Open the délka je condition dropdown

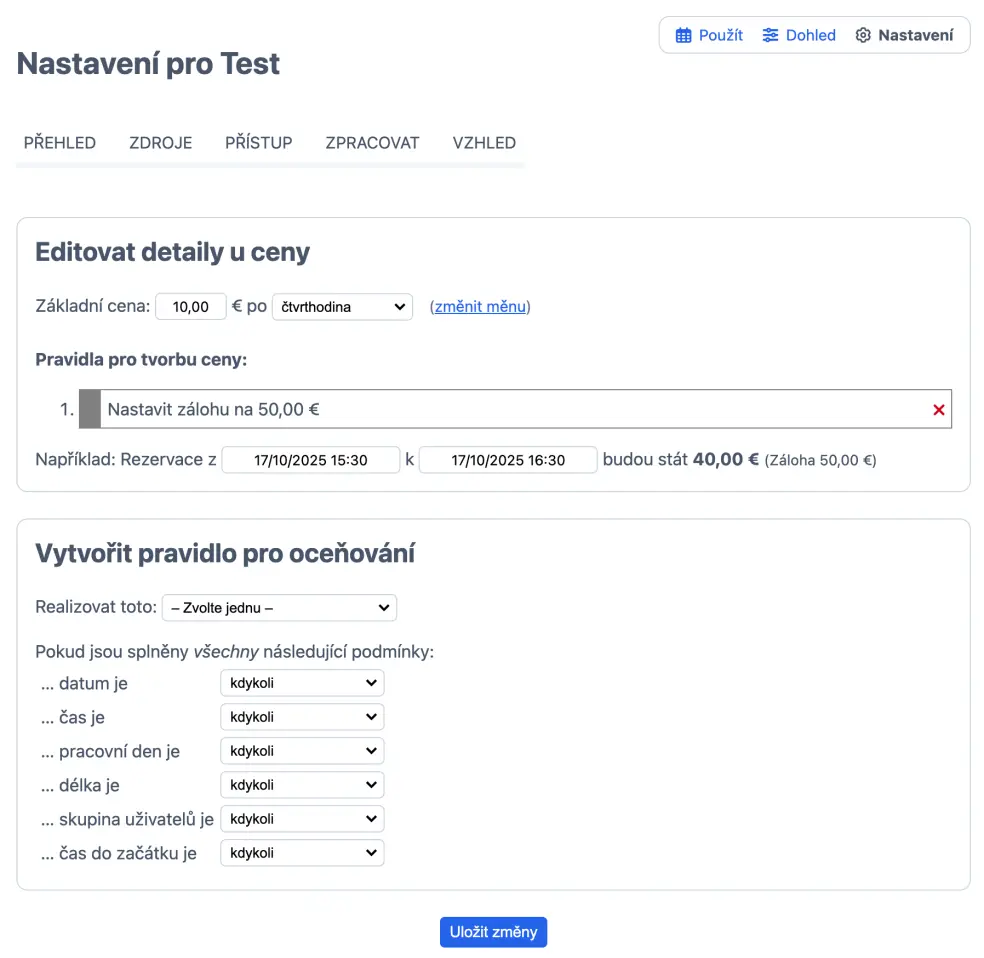tap(302, 785)
